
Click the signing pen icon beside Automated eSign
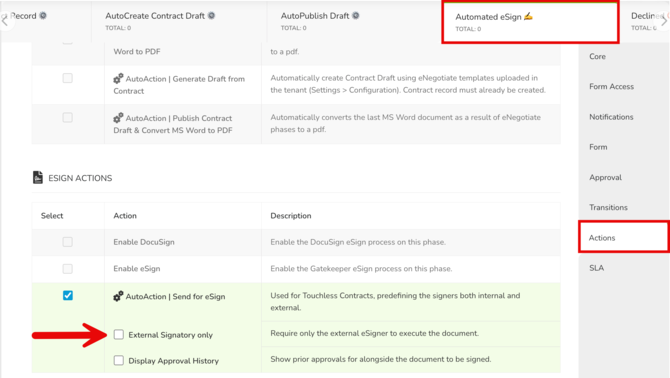[x=528, y=16]
